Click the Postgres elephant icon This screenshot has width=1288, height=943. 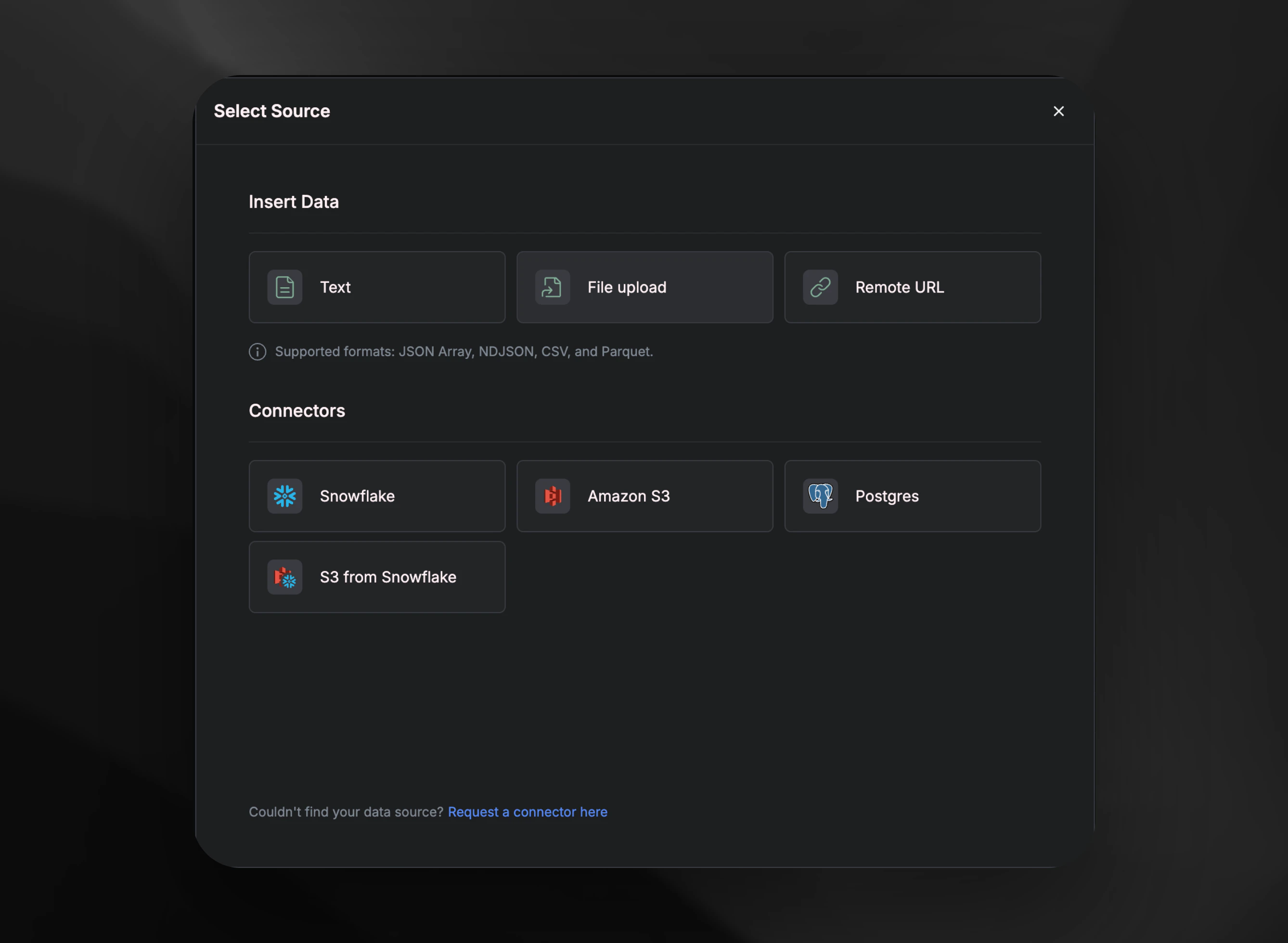[820, 496]
